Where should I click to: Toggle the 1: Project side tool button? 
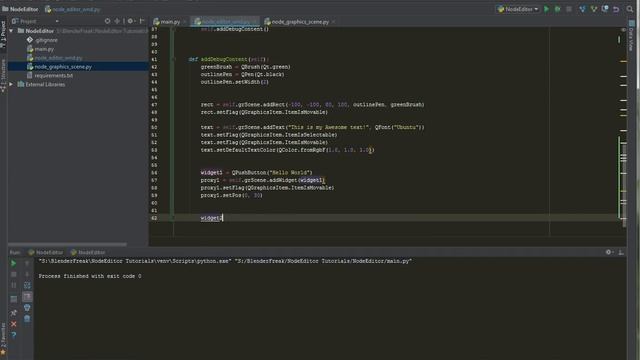click(x=3, y=35)
